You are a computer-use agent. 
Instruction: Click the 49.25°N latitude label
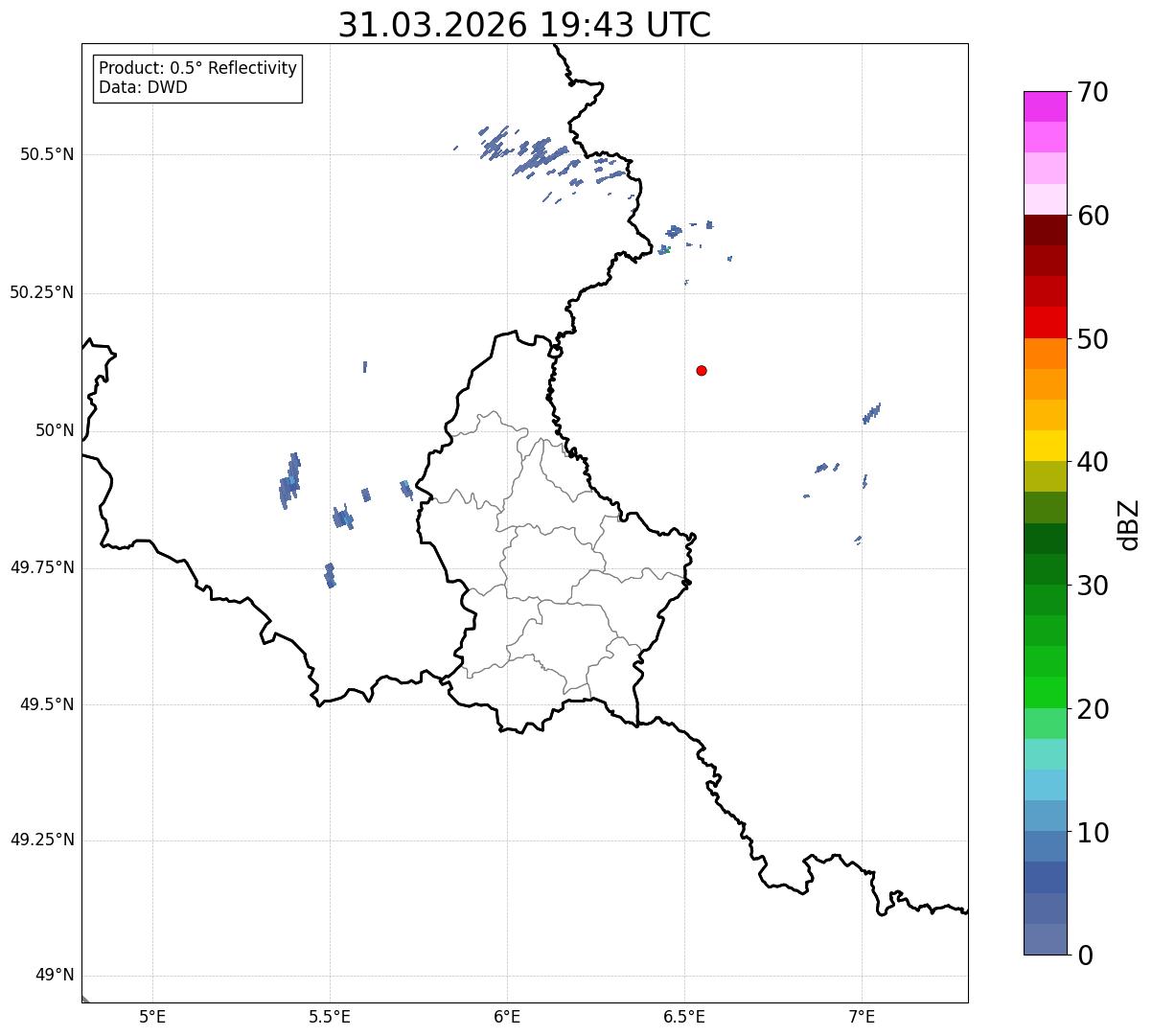41,840
